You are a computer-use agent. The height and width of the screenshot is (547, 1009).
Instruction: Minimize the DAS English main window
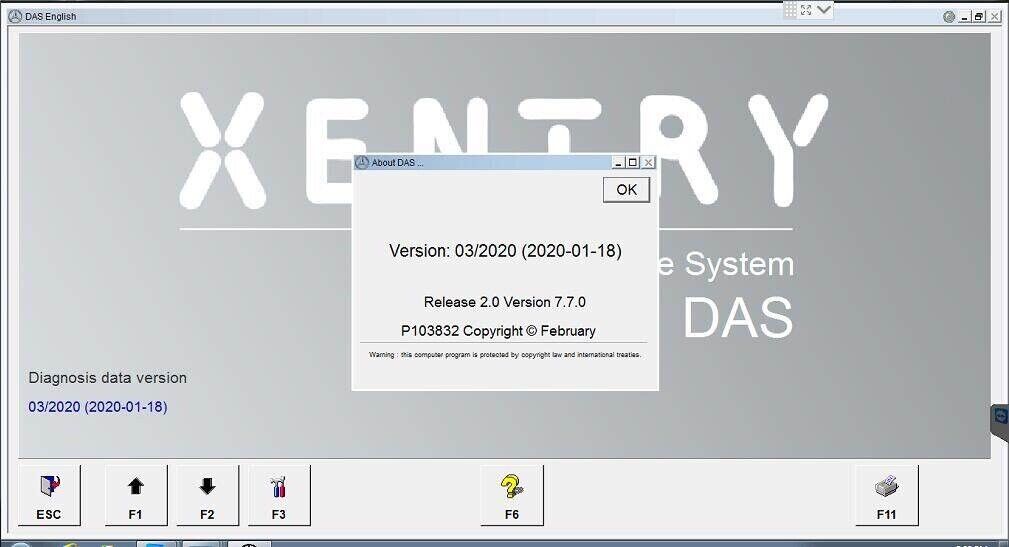(x=965, y=17)
